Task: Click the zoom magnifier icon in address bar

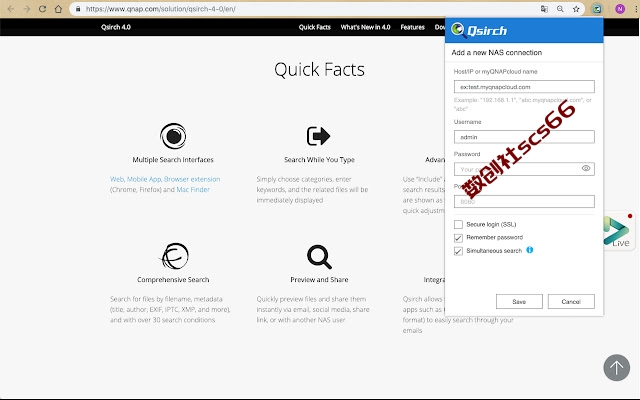Action: coord(560,9)
